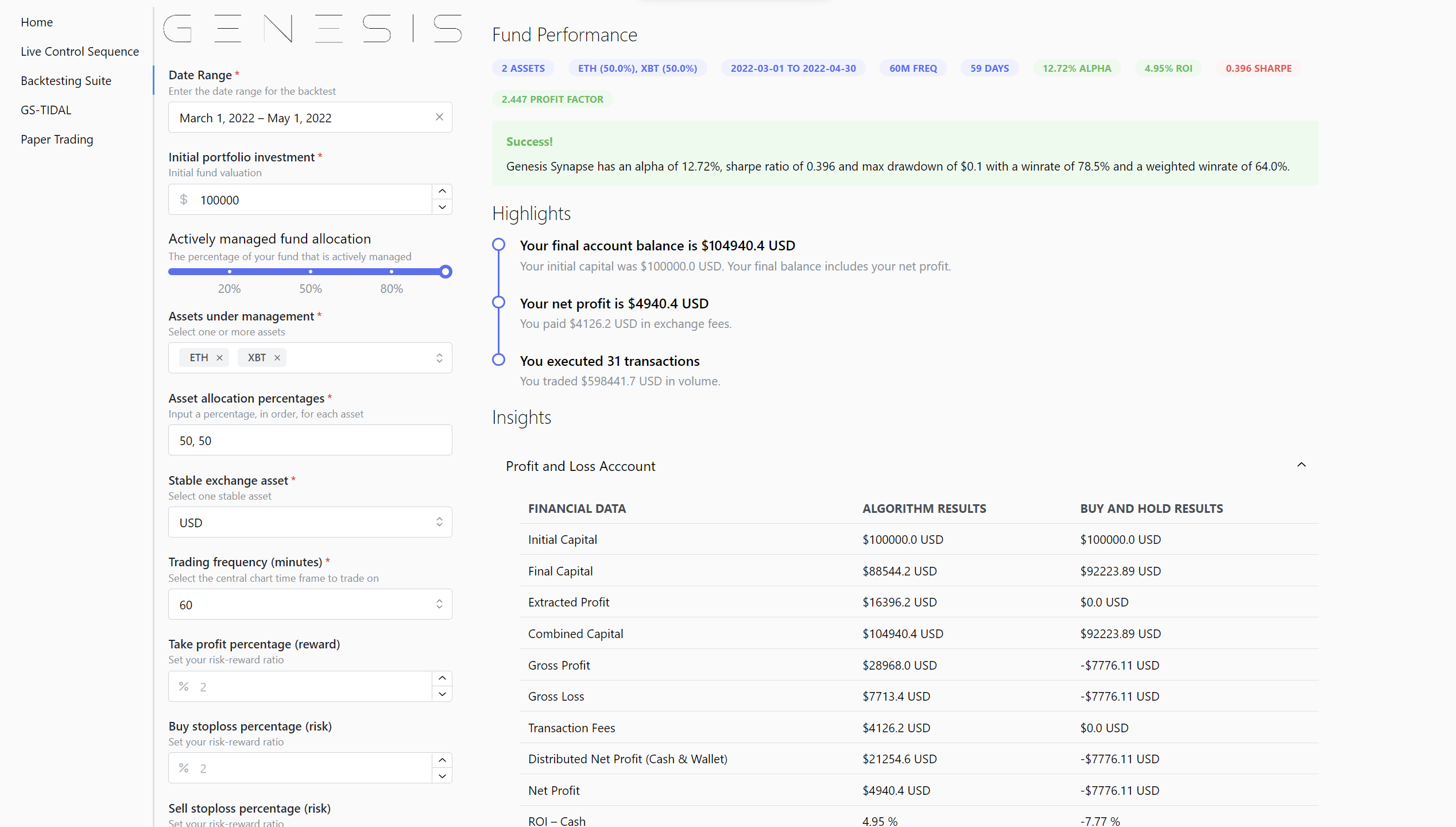This screenshot has width=1456, height=827.
Task: Increment the initial portfolio investment value
Action: point(442,191)
